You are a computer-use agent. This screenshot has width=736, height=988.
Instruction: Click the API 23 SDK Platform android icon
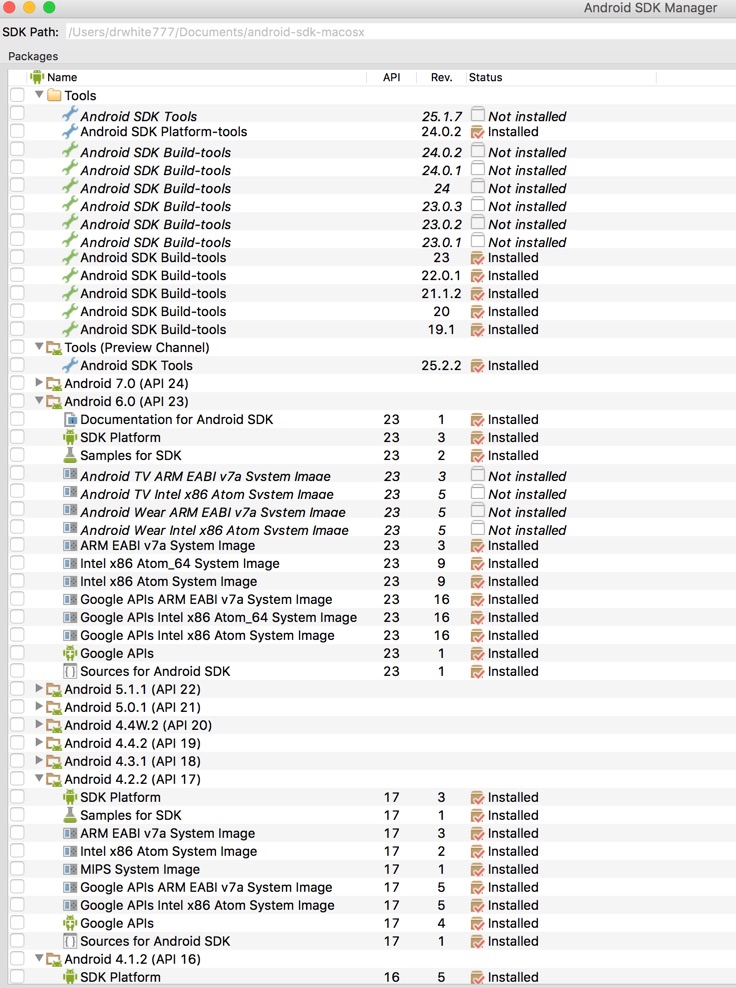(x=70, y=437)
